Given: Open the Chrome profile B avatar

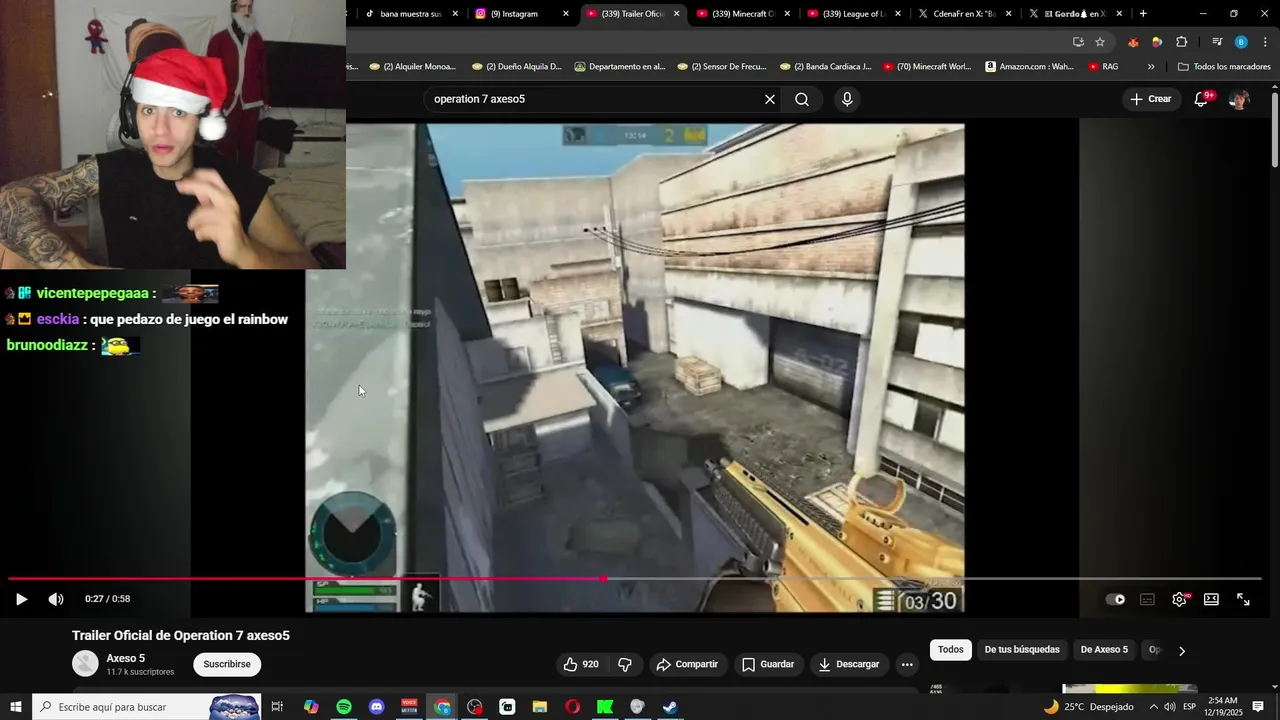Looking at the screenshot, I should (1241, 42).
